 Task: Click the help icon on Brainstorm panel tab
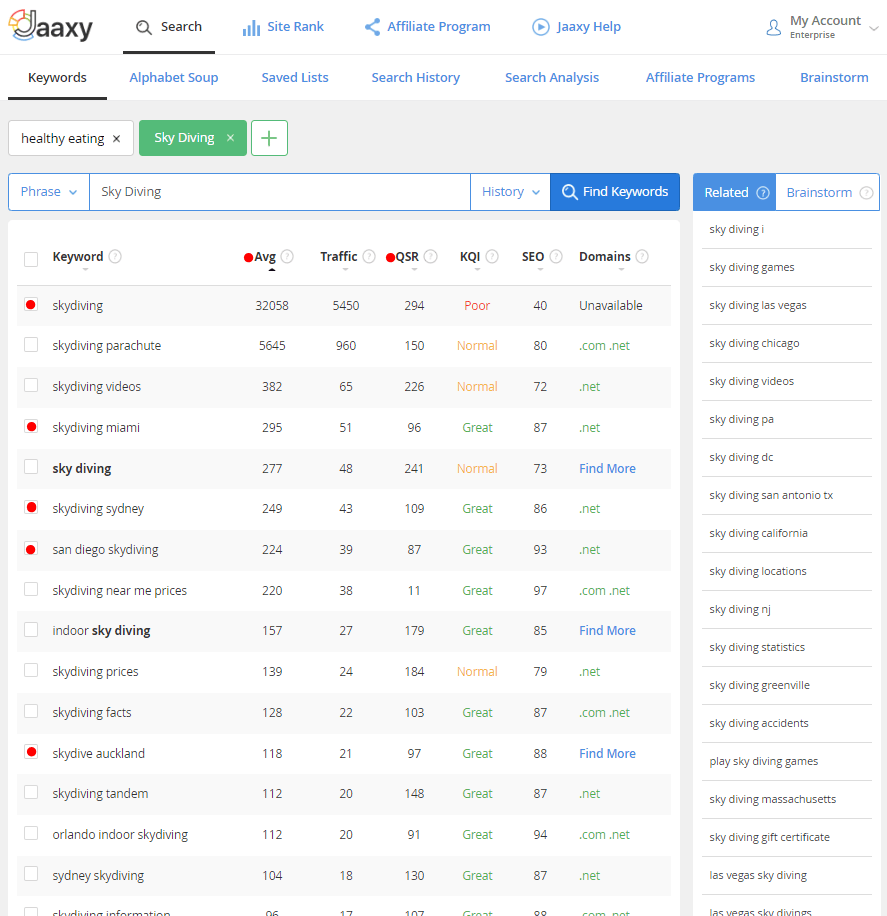coord(867,193)
